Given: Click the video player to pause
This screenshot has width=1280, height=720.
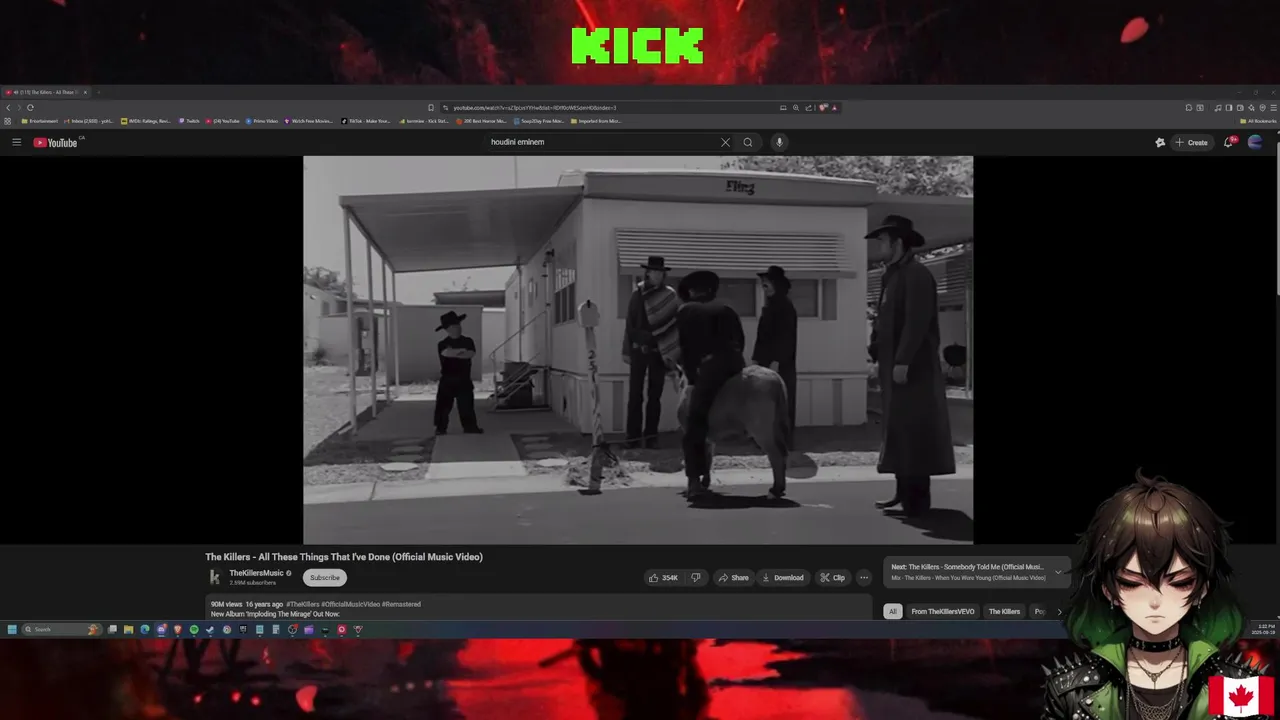Looking at the screenshot, I should pyautogui.click(x=638, y=350).
